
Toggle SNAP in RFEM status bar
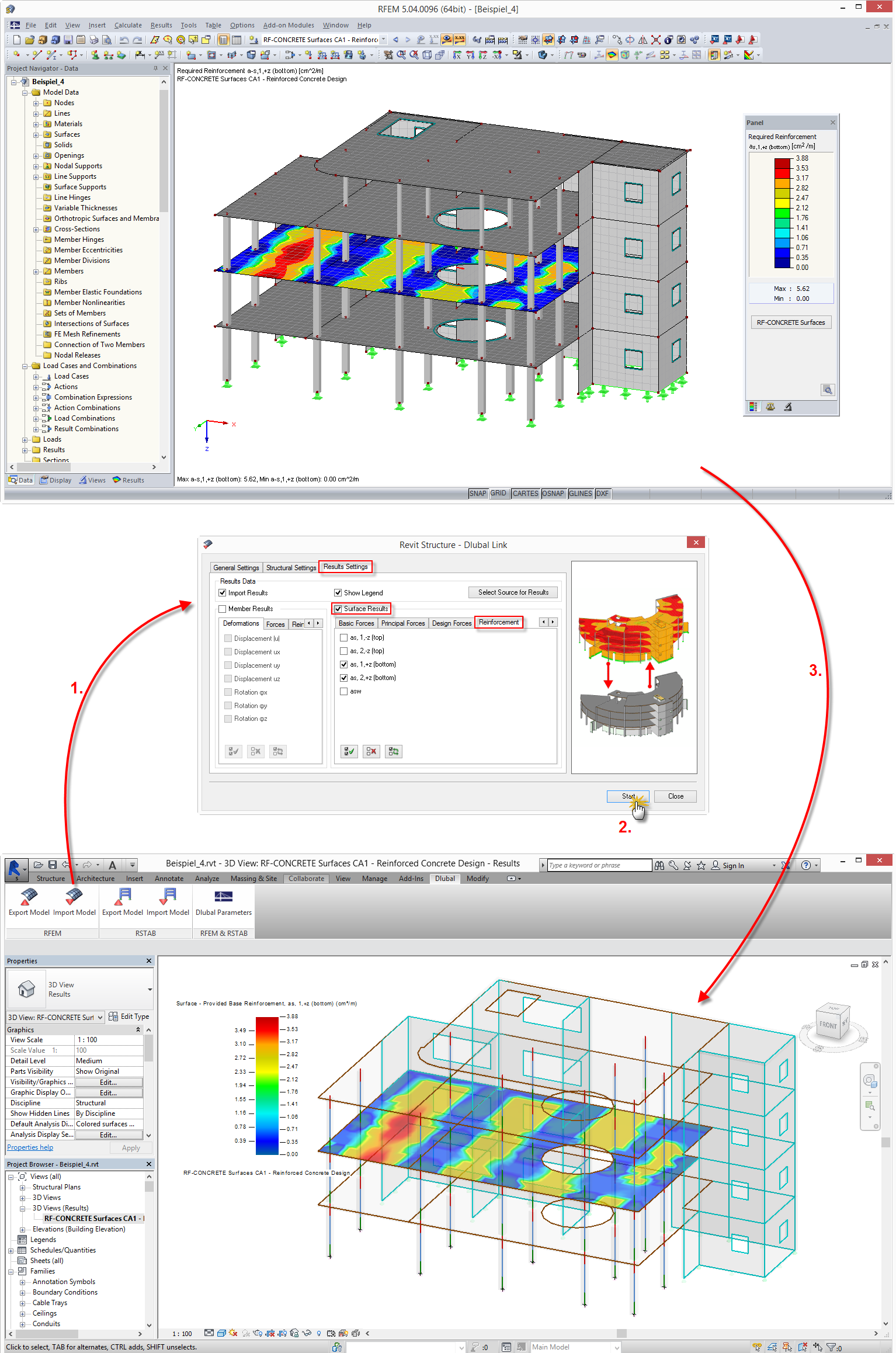478,494
